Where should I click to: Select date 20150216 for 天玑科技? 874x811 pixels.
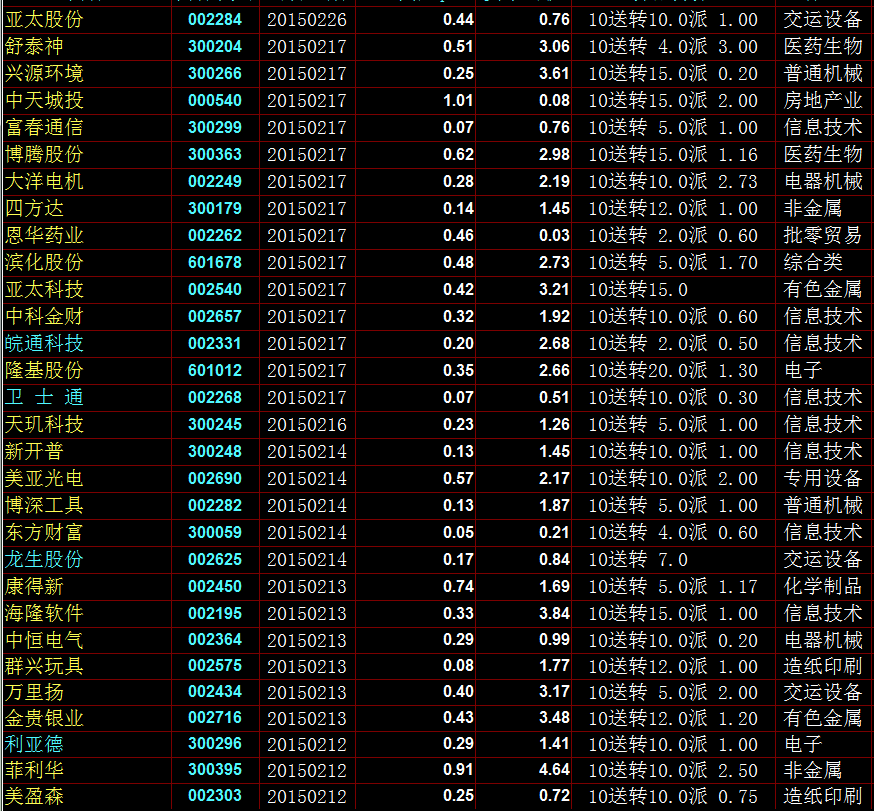click(x=306, y=425)
